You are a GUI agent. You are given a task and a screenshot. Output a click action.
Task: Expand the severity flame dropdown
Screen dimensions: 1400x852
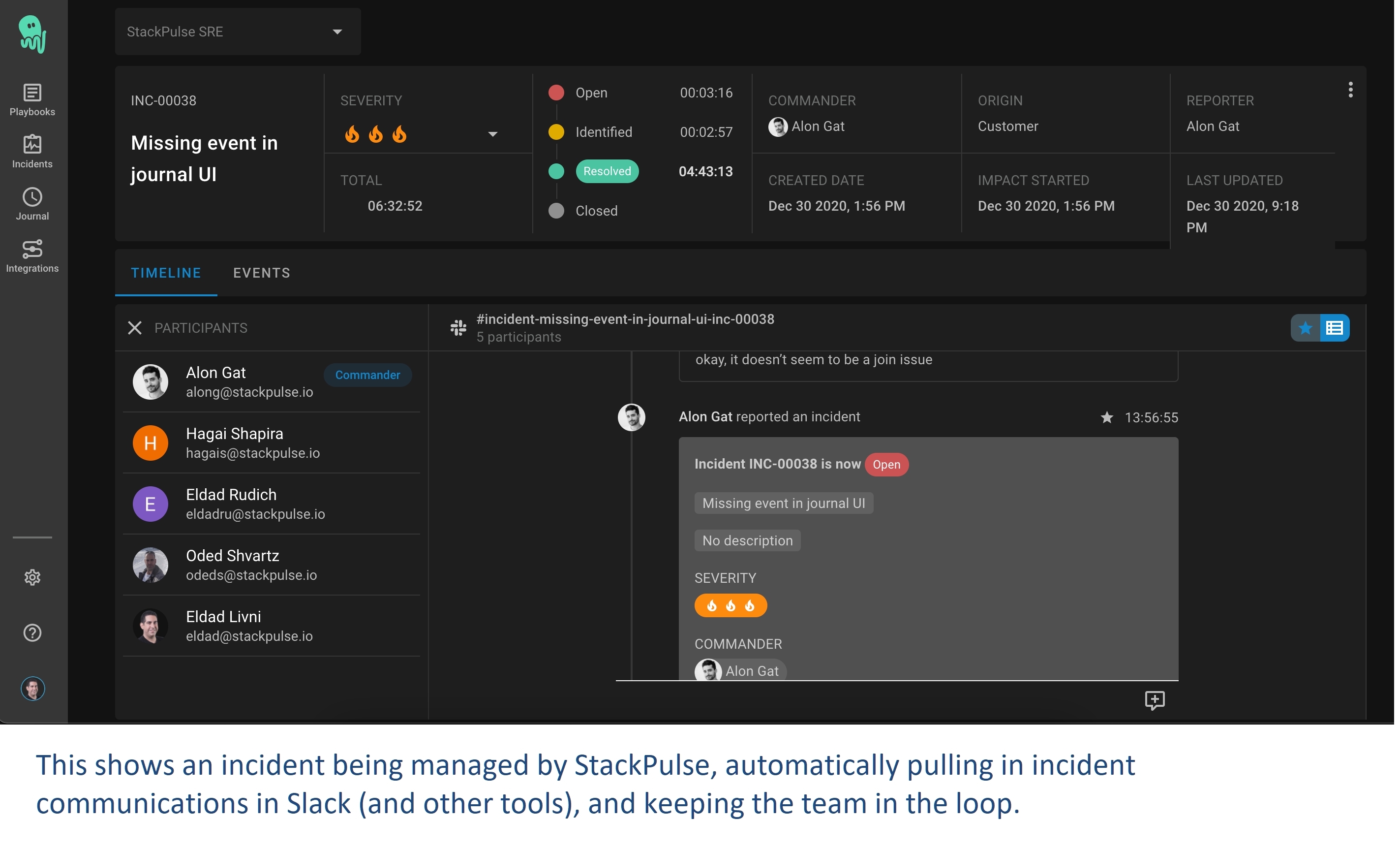(492, 134)
